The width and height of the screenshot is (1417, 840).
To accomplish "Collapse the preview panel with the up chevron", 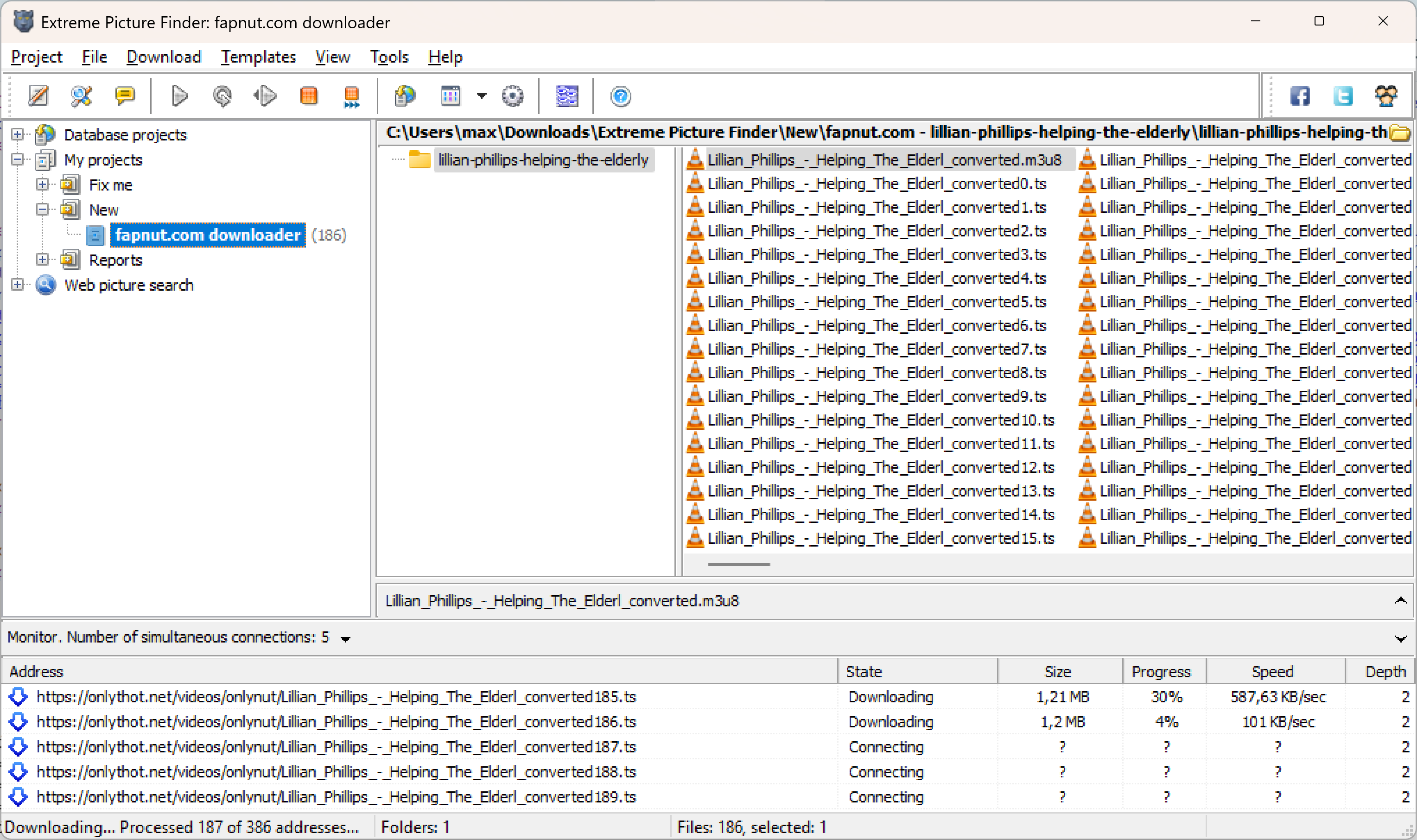I will tap(1401, 601).
